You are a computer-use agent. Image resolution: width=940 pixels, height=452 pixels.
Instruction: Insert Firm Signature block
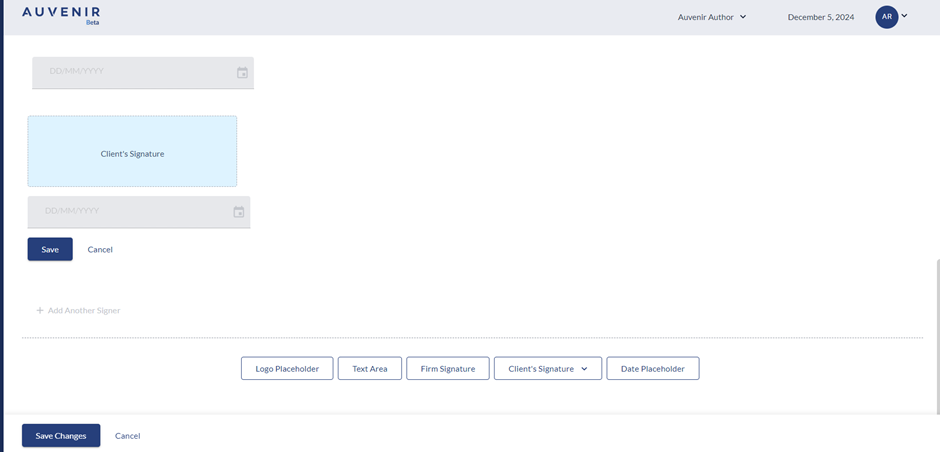pos(447,369)
